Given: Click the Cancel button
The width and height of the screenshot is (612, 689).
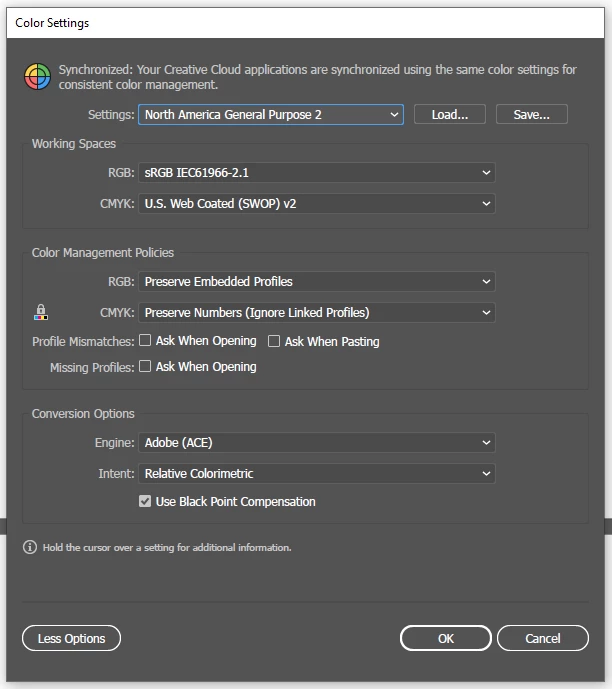Looking at the screenshot, I should [543, 638].
